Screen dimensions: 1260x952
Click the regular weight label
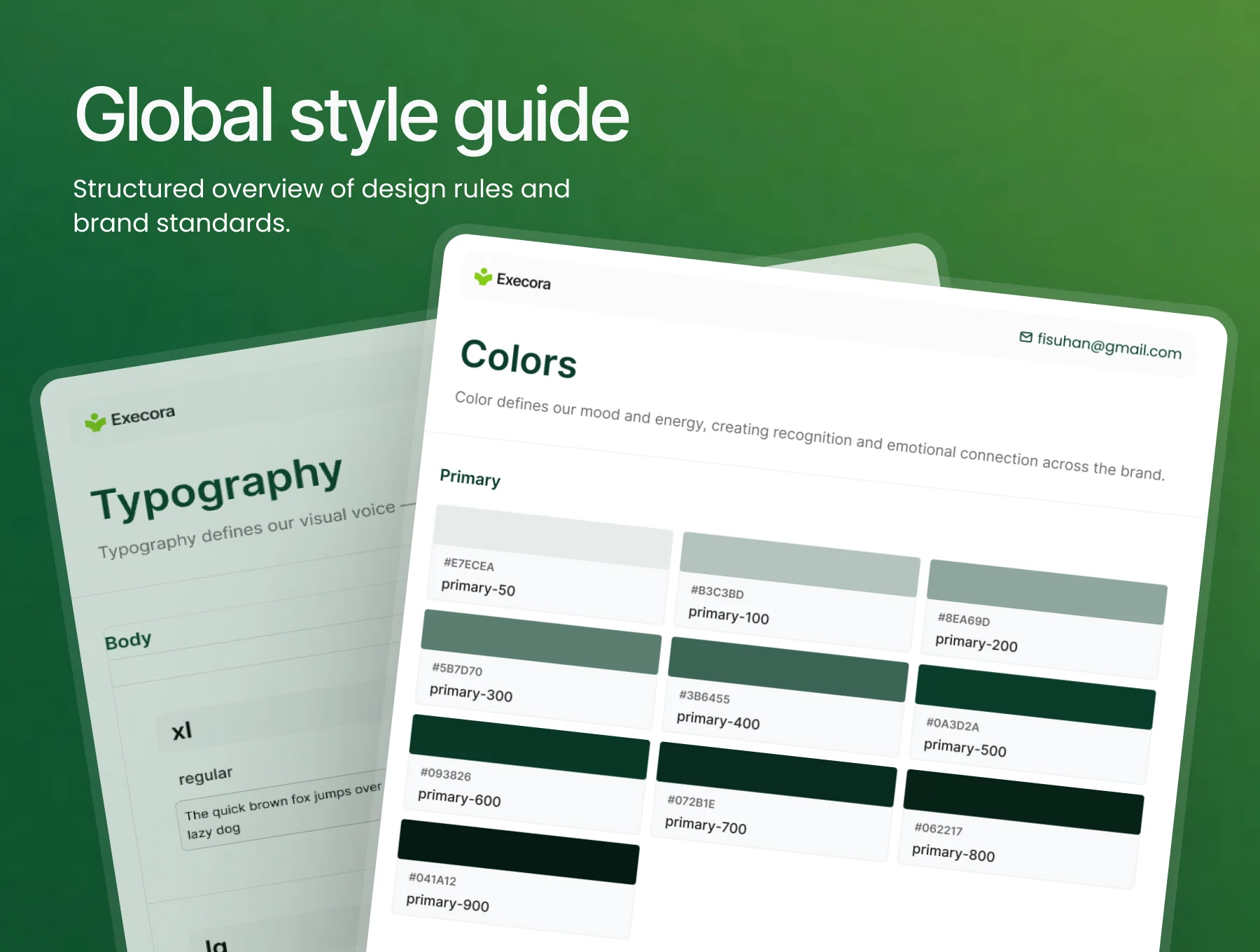[205, 776]
